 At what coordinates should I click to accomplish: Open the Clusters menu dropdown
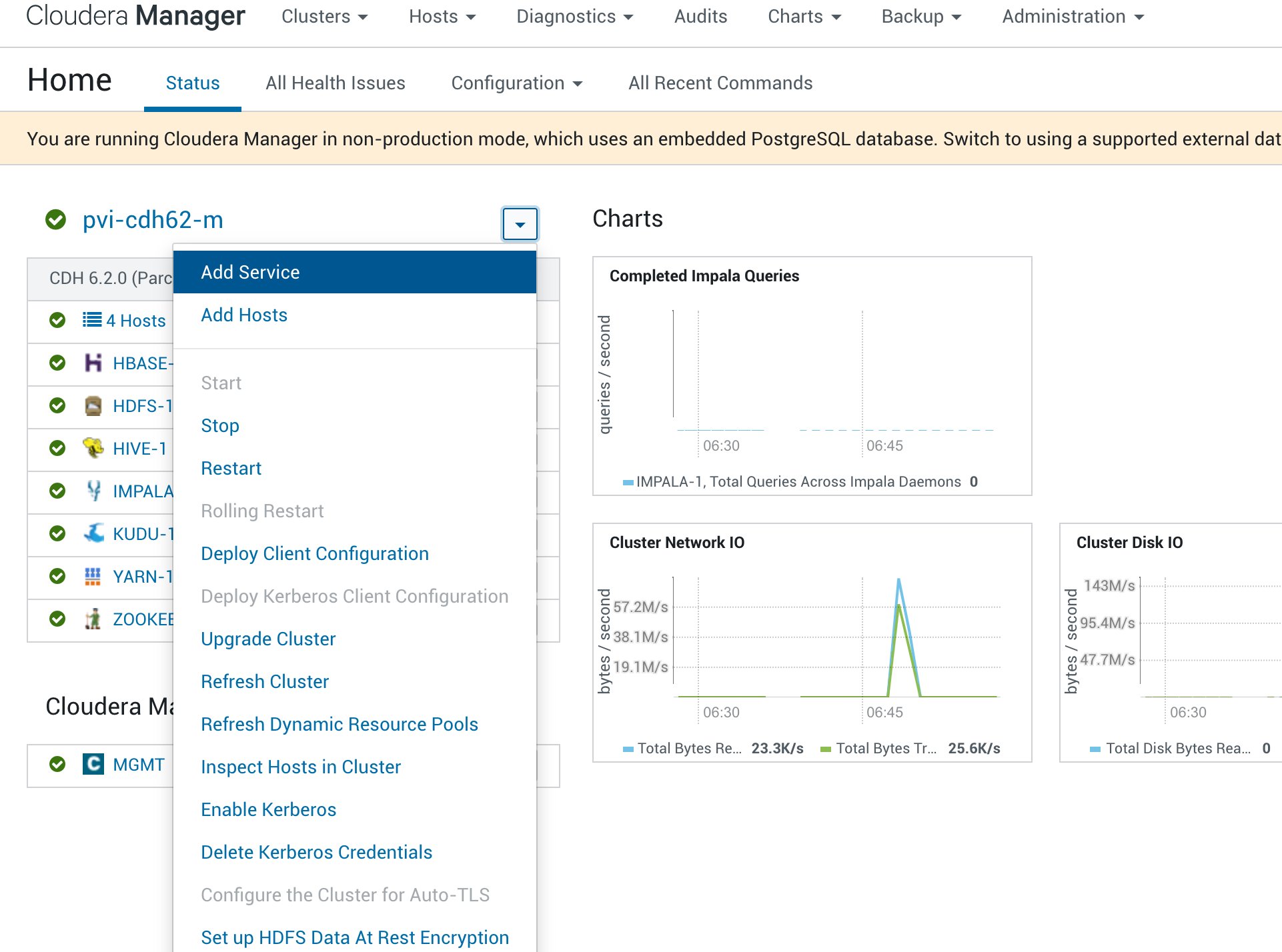[x=325, y=17]
